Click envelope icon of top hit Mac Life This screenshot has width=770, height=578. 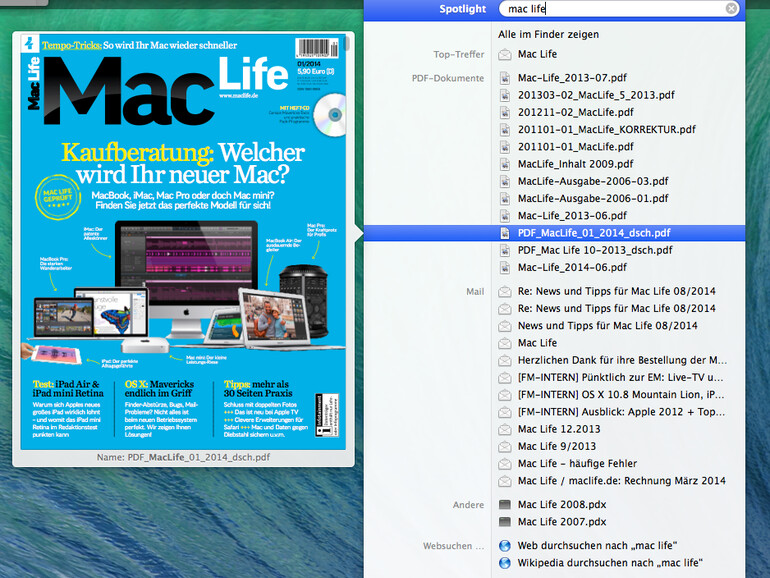pos(504,55)
